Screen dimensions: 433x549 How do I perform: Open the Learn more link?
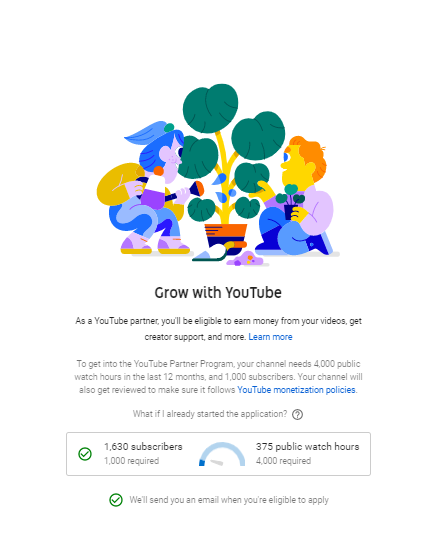coord(270,337)
